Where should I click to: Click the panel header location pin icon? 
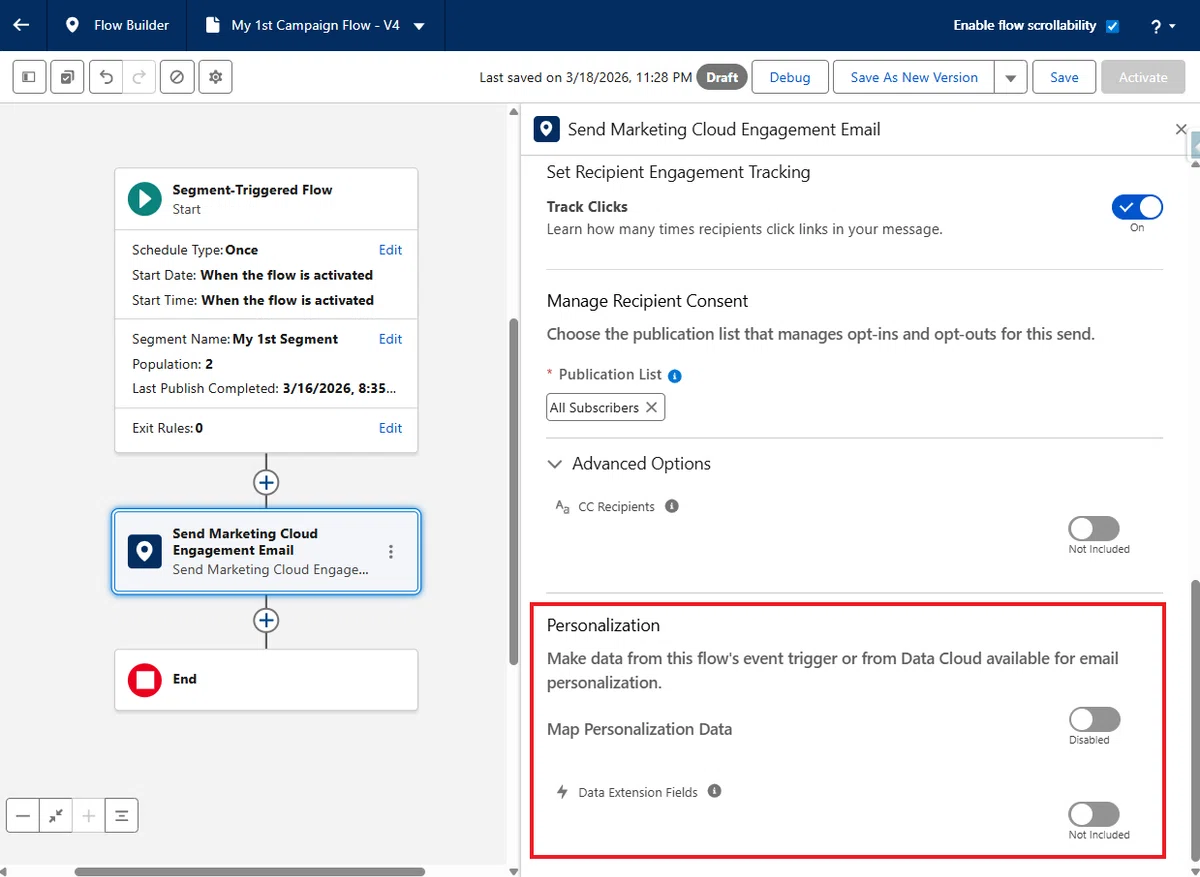[547, 129]
